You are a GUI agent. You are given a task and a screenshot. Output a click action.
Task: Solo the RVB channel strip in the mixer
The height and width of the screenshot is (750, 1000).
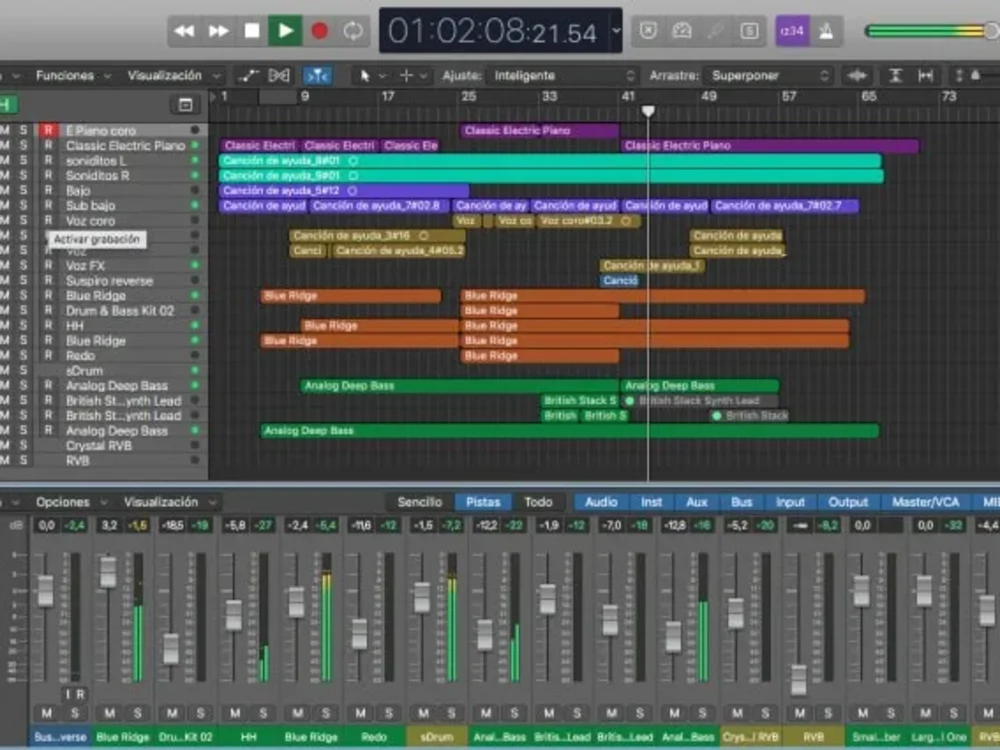pos(828,713)
